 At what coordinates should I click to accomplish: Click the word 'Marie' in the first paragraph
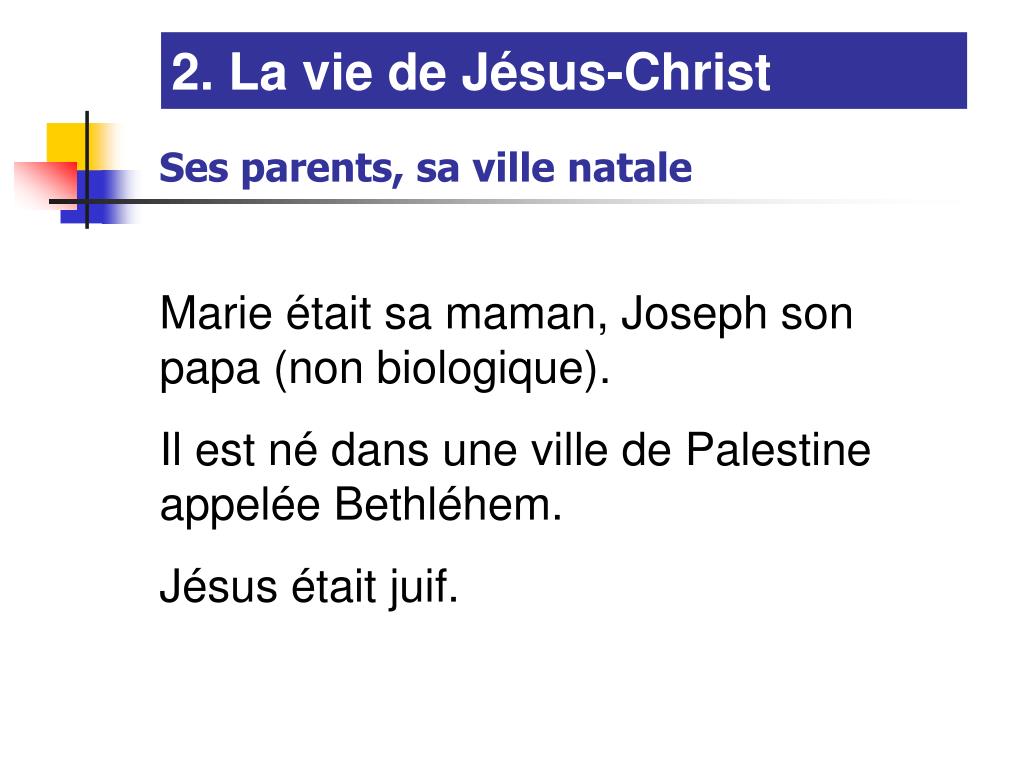click(216, 313)
